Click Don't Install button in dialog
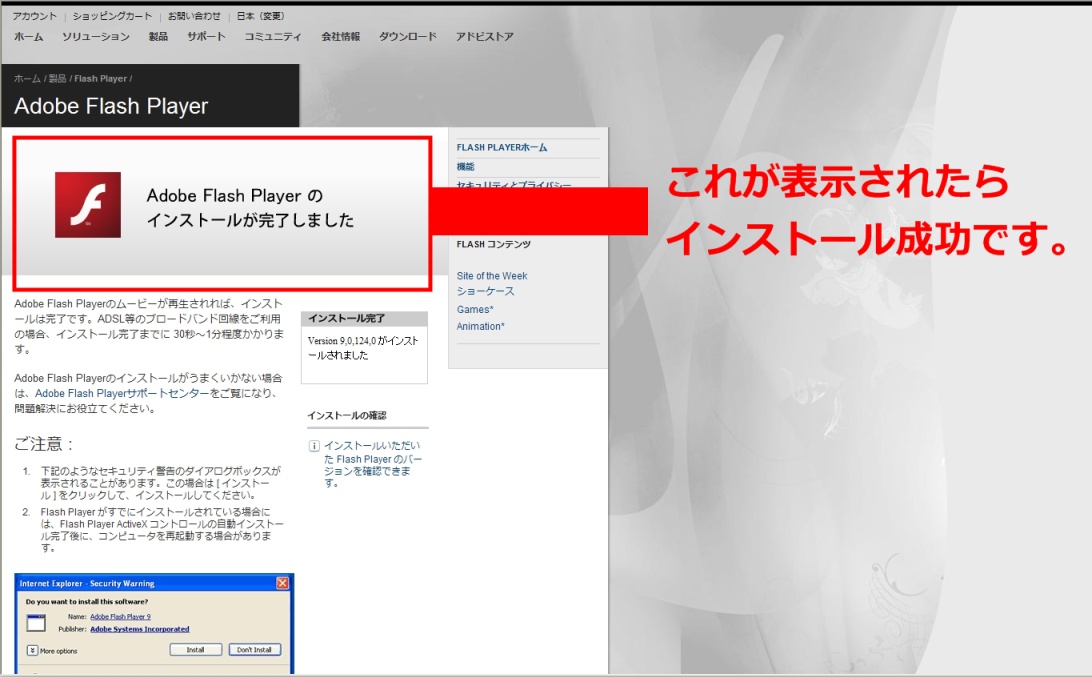The width and height of the screenshot is (1092, 678). (254, 649)
